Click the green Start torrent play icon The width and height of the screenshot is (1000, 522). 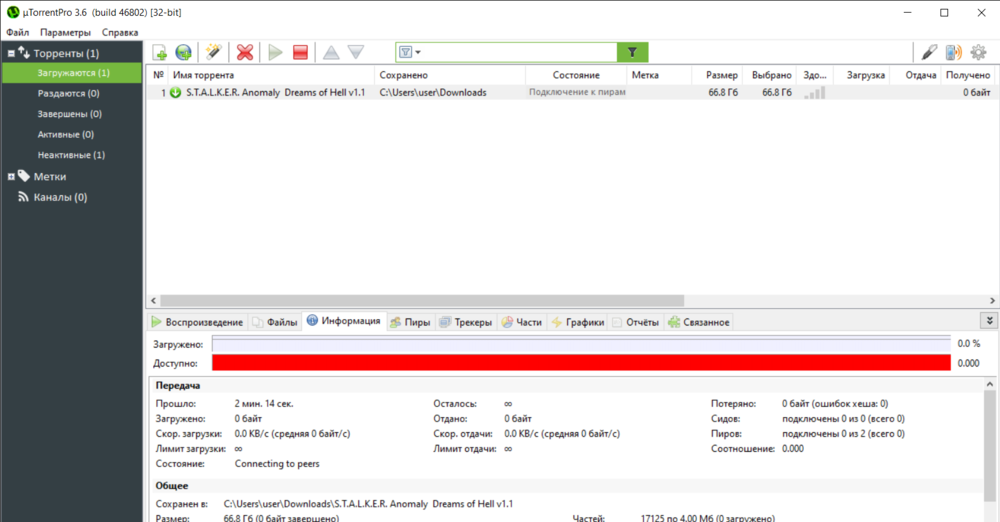point(276,52)
